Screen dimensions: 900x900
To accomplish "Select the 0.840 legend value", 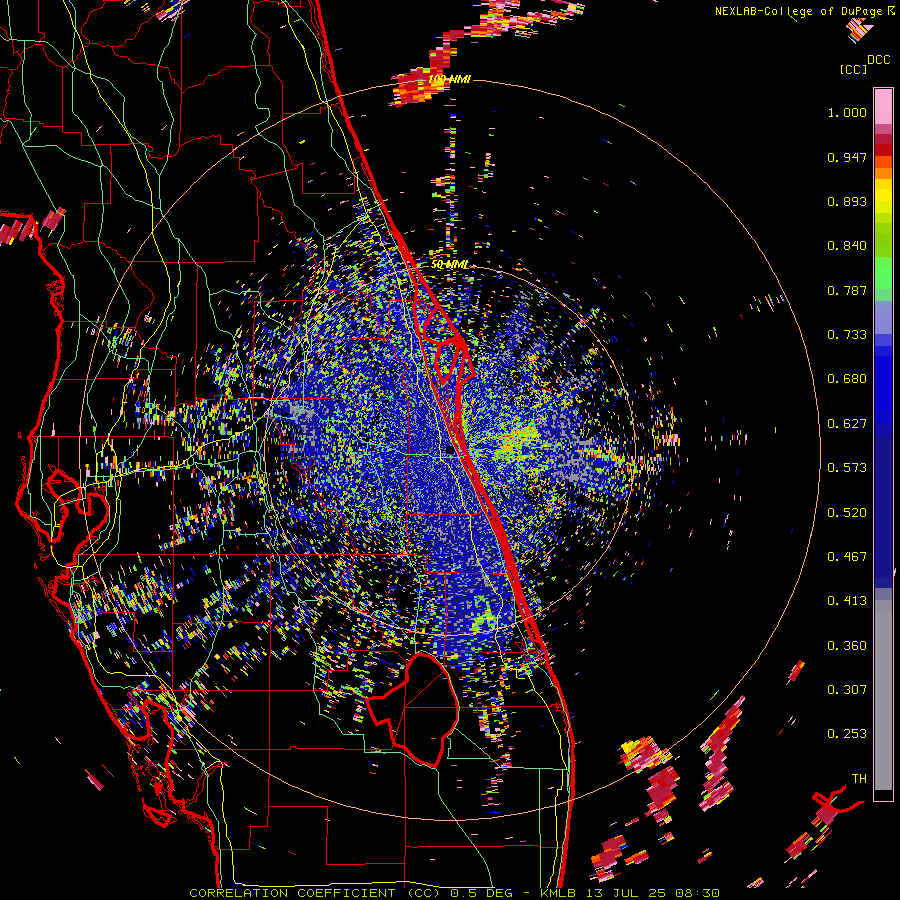I will point(847,246).
